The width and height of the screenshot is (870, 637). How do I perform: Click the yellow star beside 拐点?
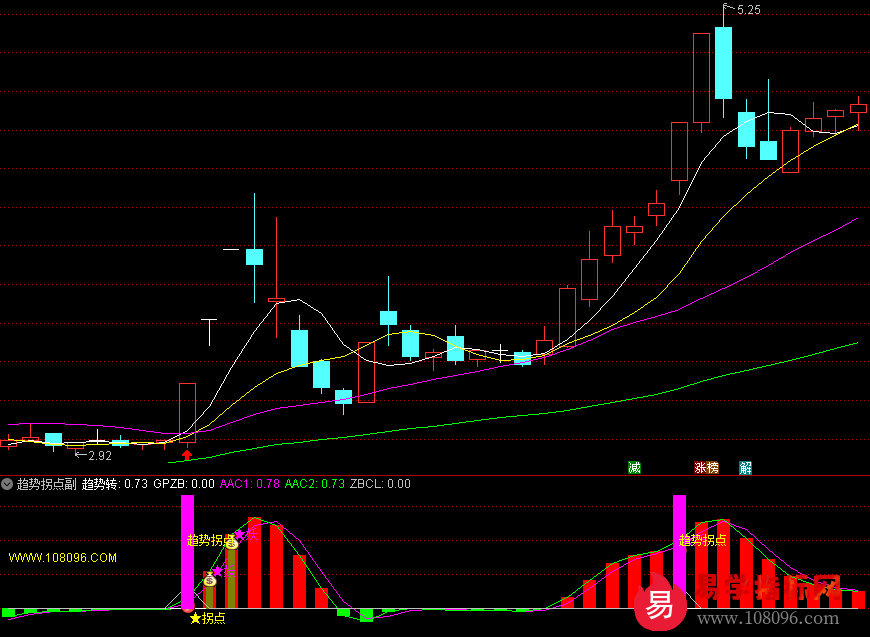195,618
